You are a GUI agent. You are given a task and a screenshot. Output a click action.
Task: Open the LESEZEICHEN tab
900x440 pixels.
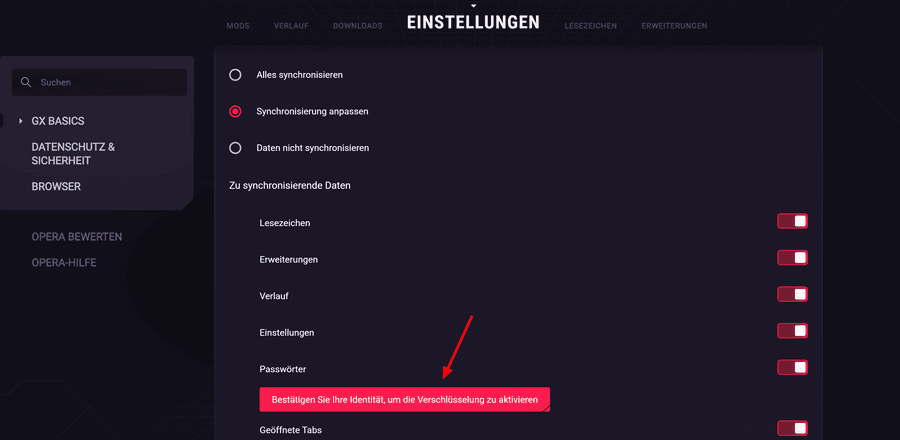coord(591,26)
